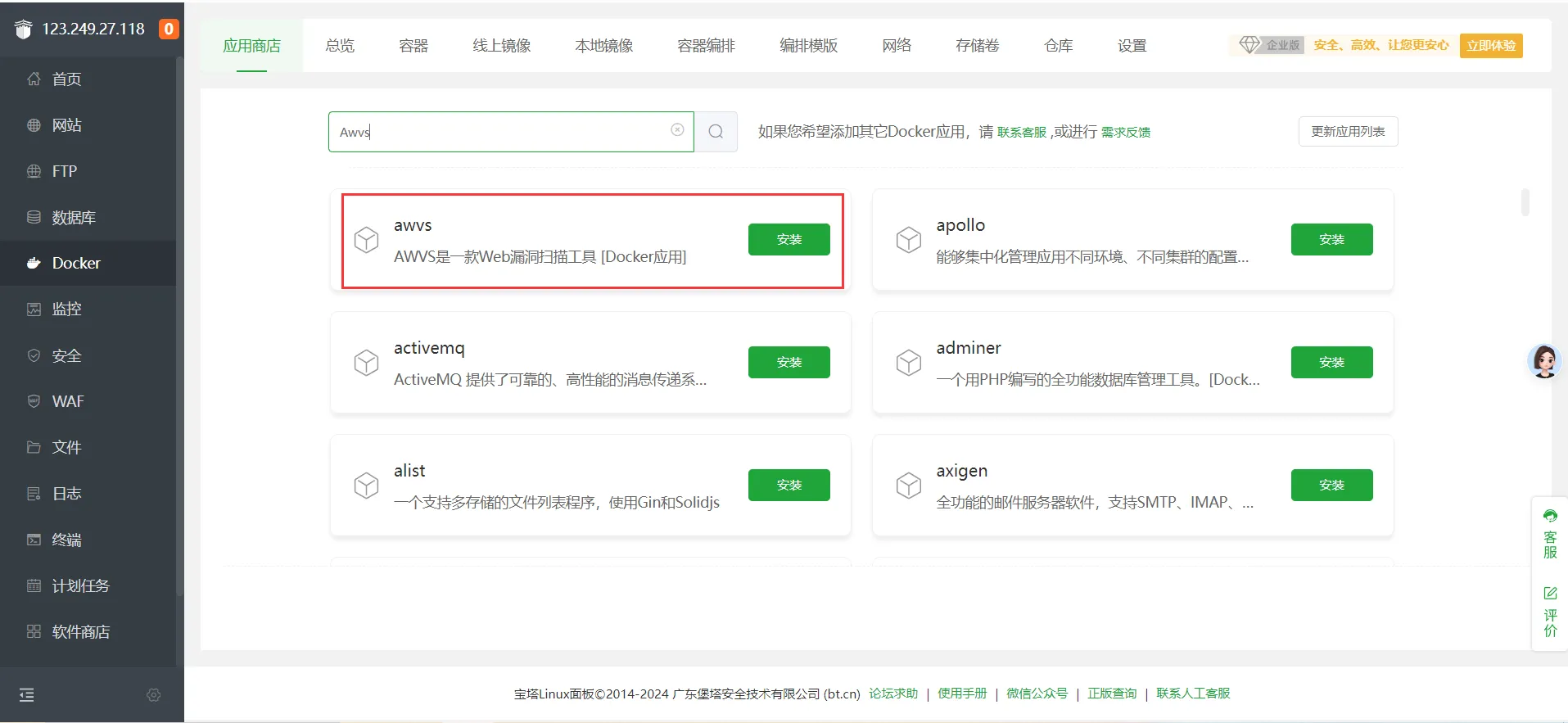1568x723 pixels.
Task: Click the 联系客服 link
Action: 1022,133
